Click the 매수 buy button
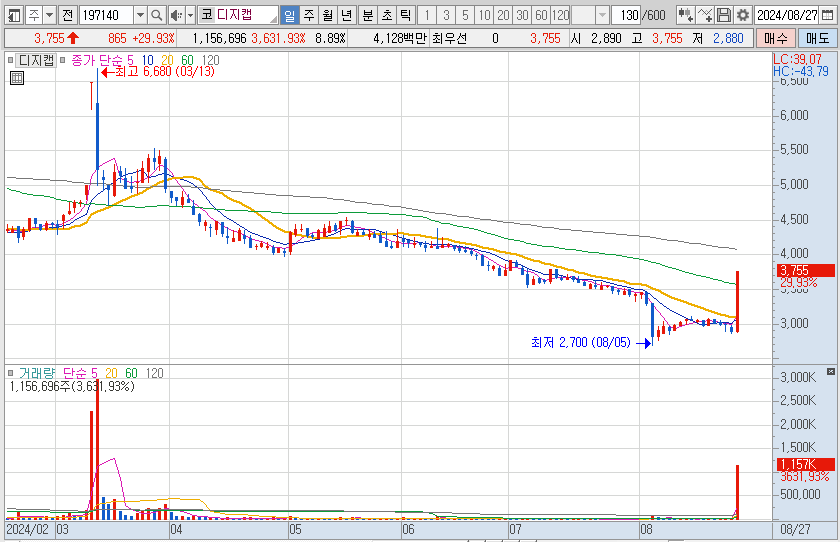 (776, 39)
